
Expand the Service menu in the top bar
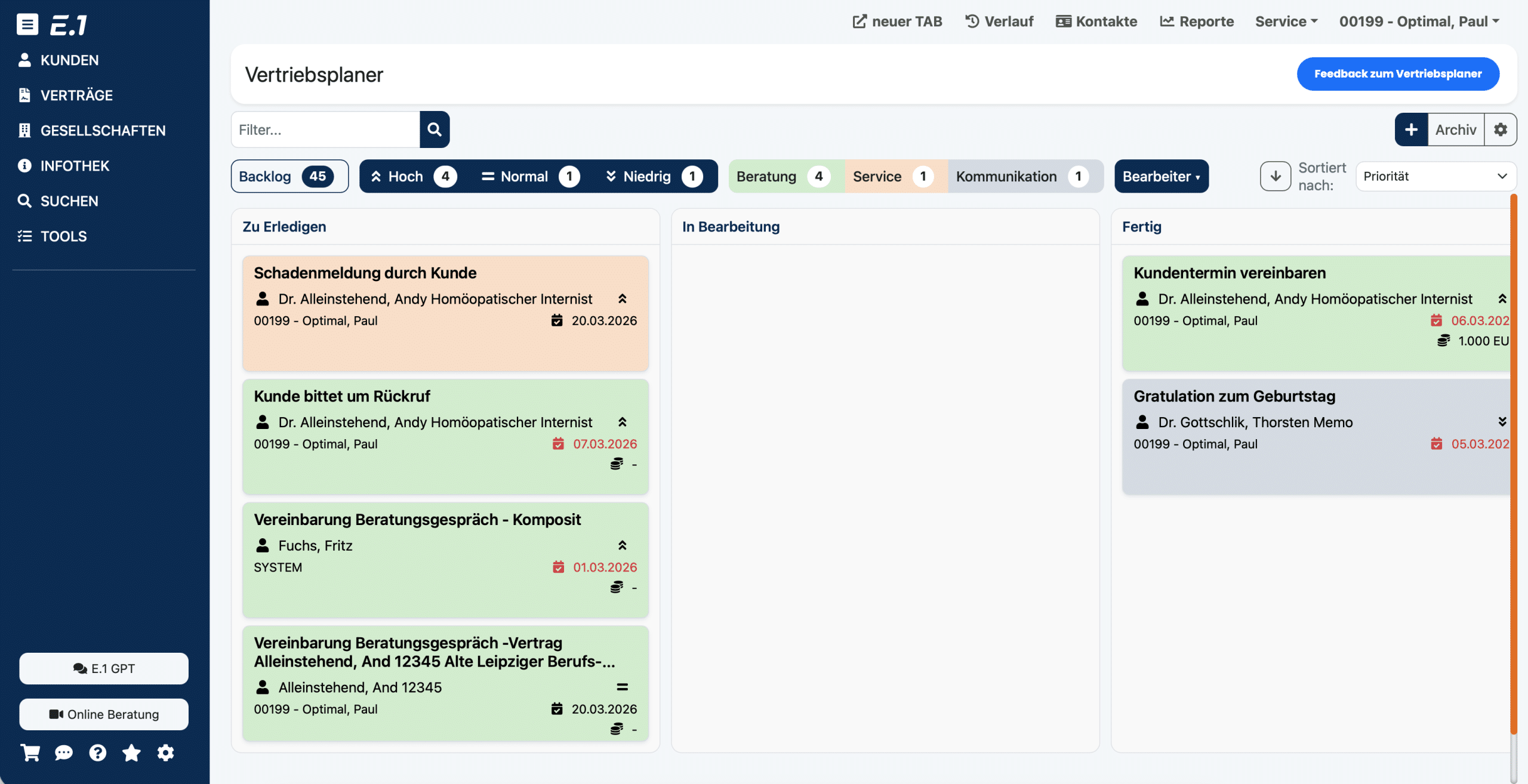tap(1286, 21)
